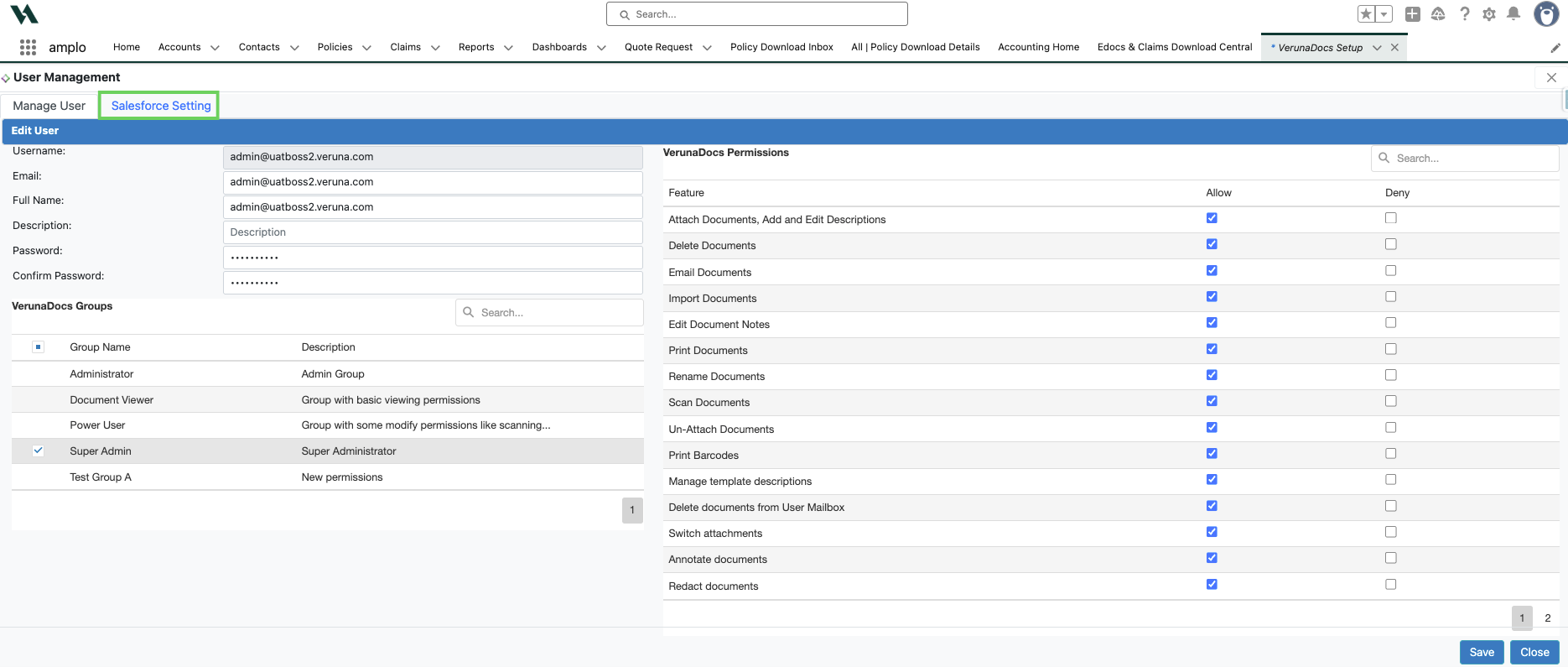The image size is (1568, 667).
Task: Select the Document Viewer group row
Action: pyautogui.click(x=328, y=400)
